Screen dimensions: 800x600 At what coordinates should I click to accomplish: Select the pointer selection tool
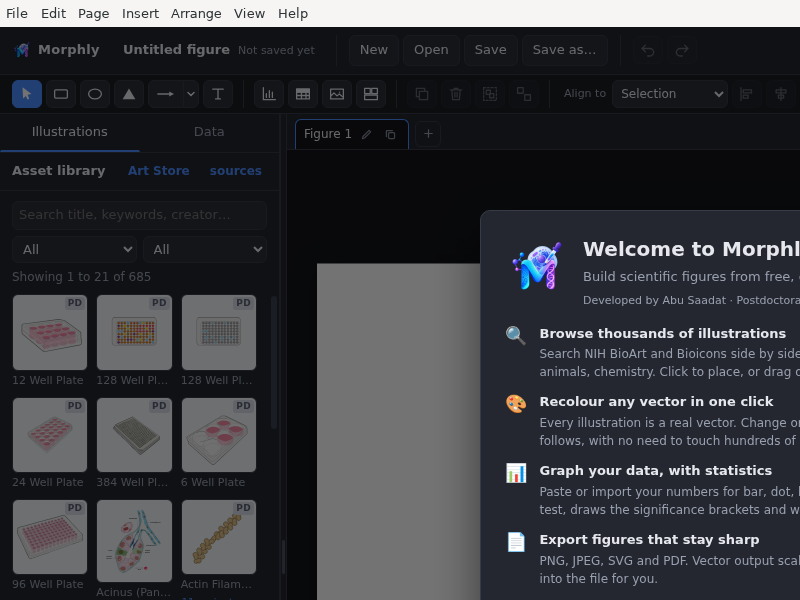click(x=27, y=94)
